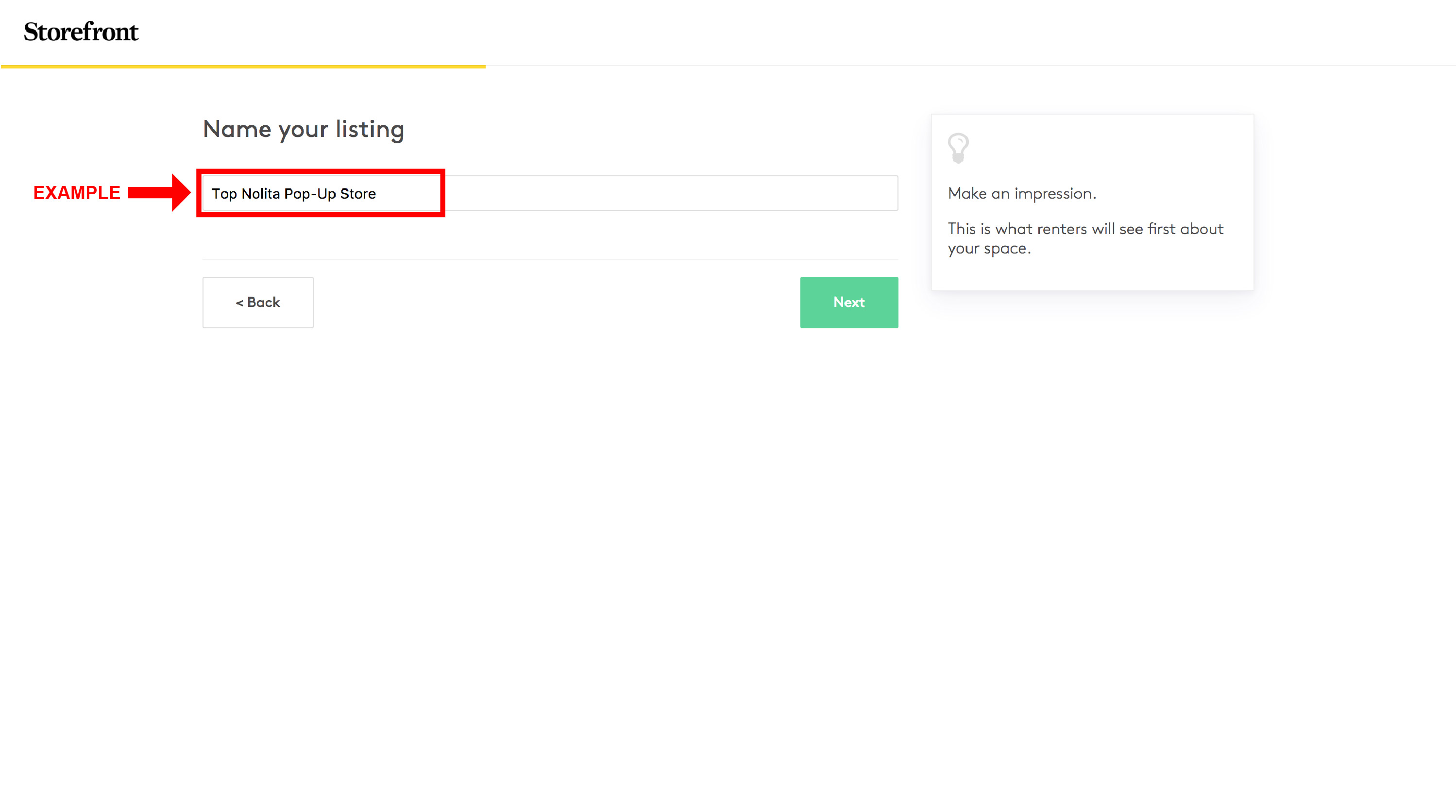The height and width of the screenshot is (812, 1456).
Task: Place cursor on word Store in field
Action: (x=358, y=194)
